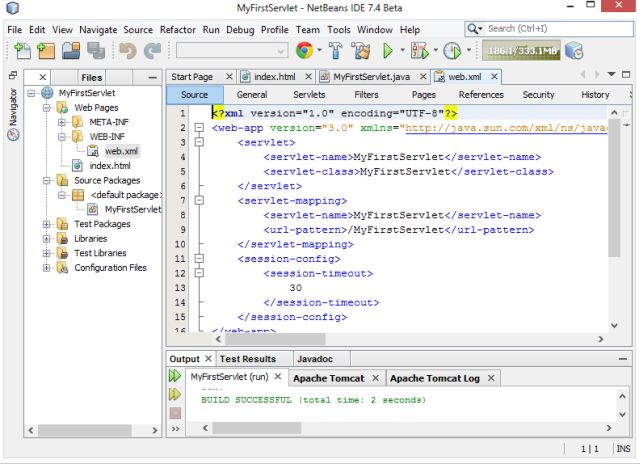Switch to the MyFirstServlet.java editor tab
640x464 pixels.
click(371, 77)
